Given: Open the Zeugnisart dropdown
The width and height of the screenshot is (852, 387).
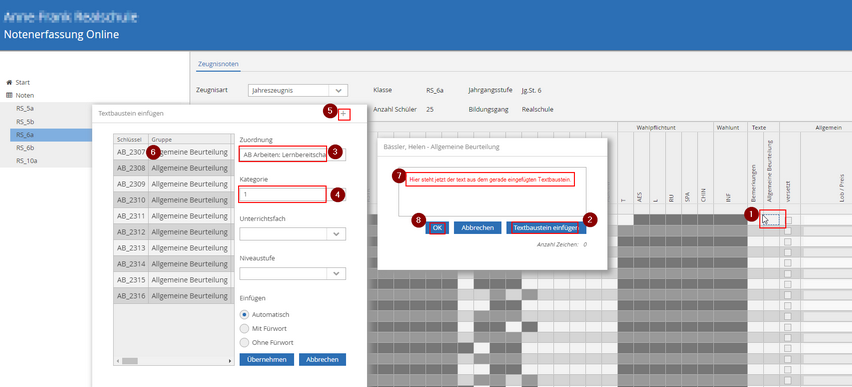Looking at the screenshot, I should (298, 90).
